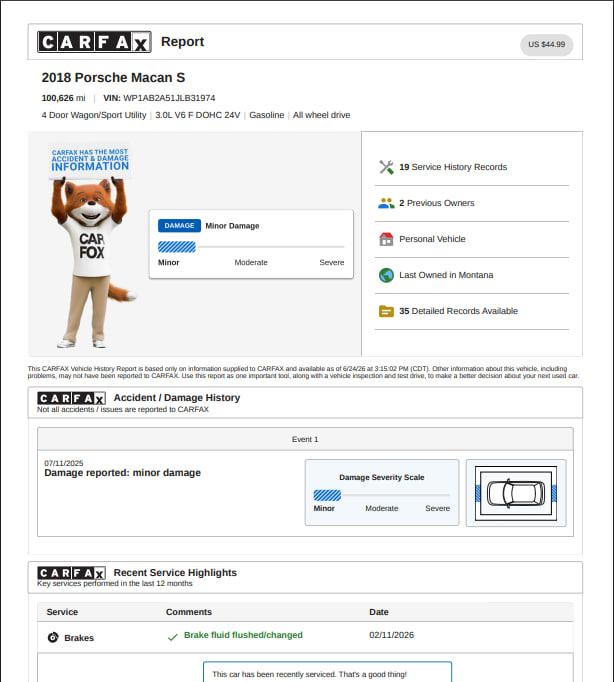Click the wrench service history icon

pos(386,167)
